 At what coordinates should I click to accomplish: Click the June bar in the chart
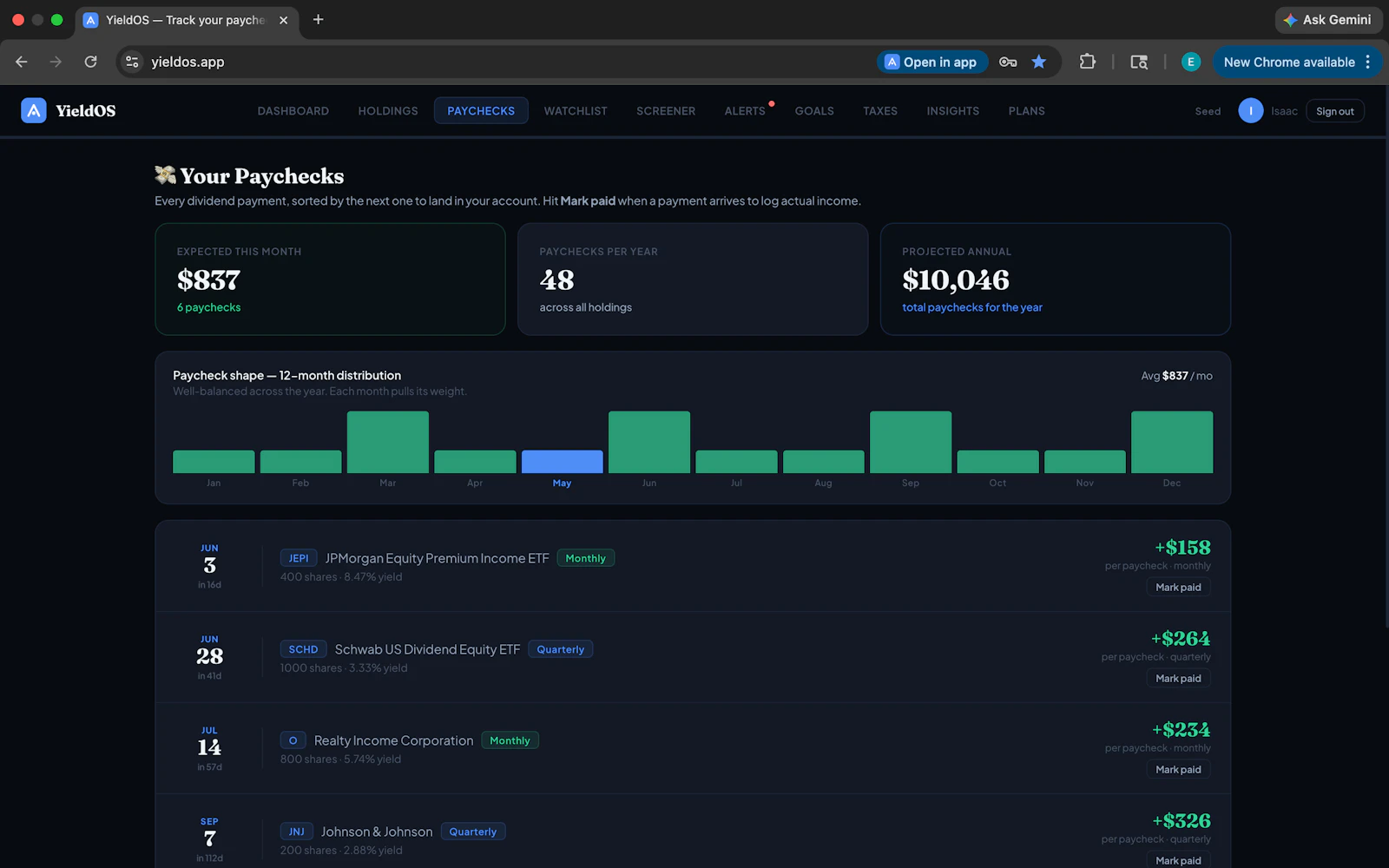click(649, 442)
